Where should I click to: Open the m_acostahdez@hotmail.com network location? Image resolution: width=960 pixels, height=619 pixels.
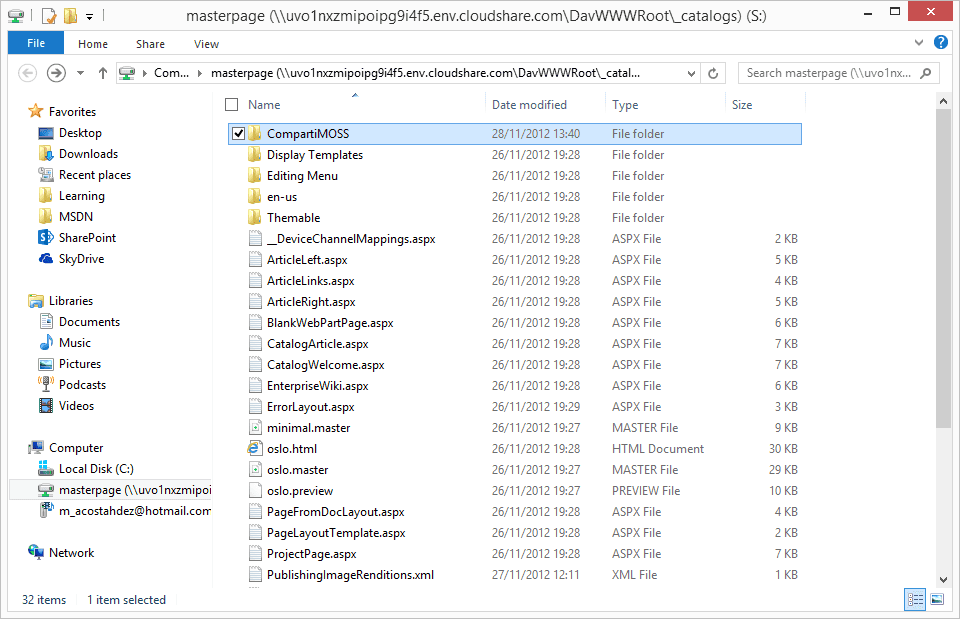135,511
